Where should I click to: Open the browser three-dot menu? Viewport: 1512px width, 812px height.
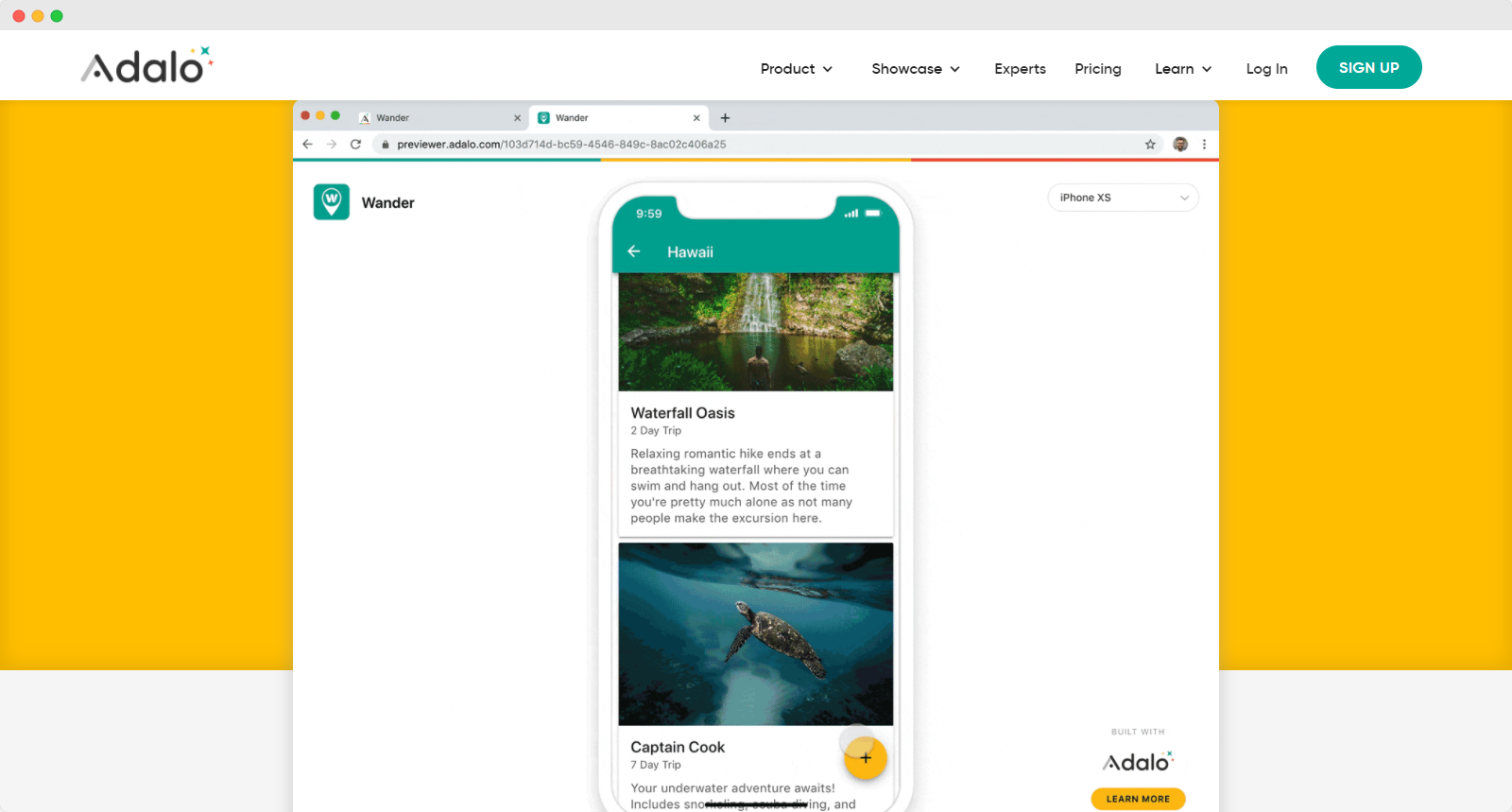[1204, 145]
